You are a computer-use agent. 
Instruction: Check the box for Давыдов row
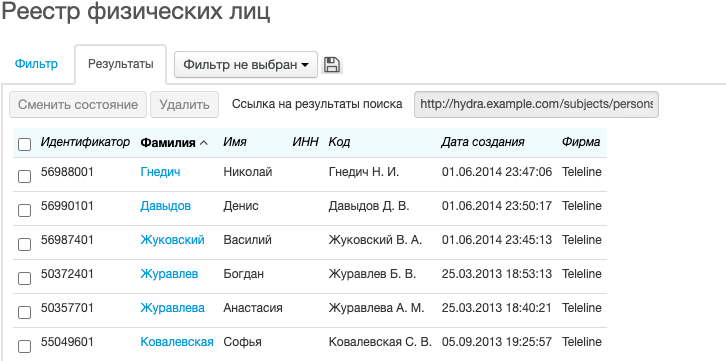click(x=24, y=210)
